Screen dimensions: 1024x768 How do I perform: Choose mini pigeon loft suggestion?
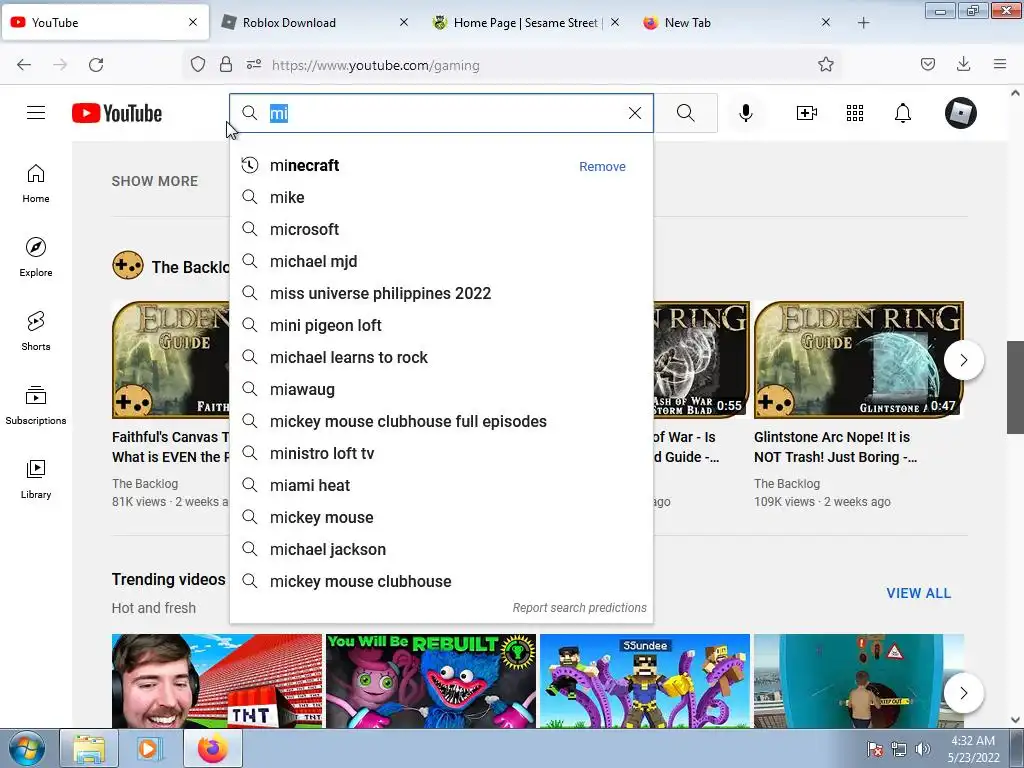441,325
